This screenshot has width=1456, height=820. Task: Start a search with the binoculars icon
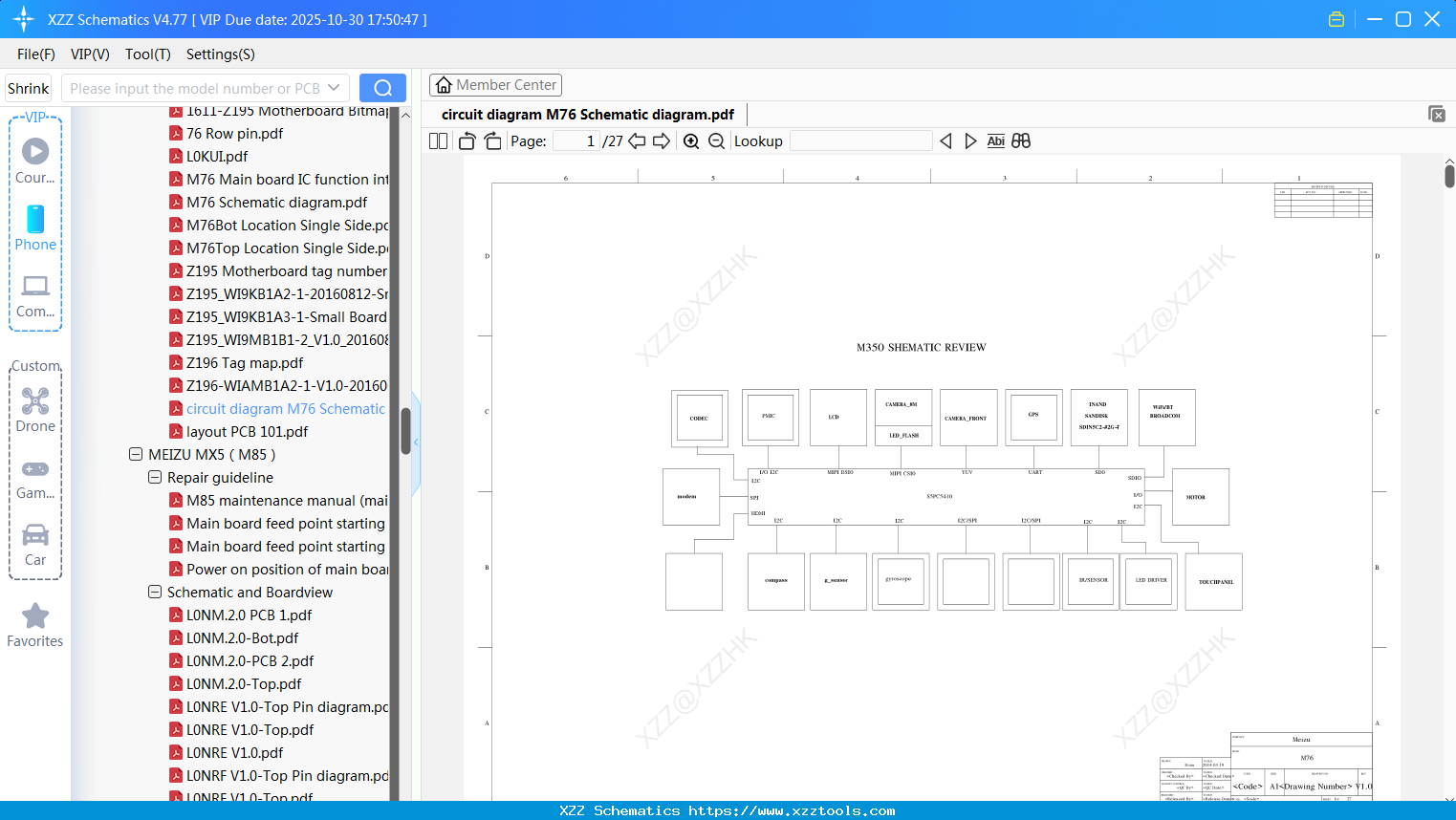point(1021,140)
